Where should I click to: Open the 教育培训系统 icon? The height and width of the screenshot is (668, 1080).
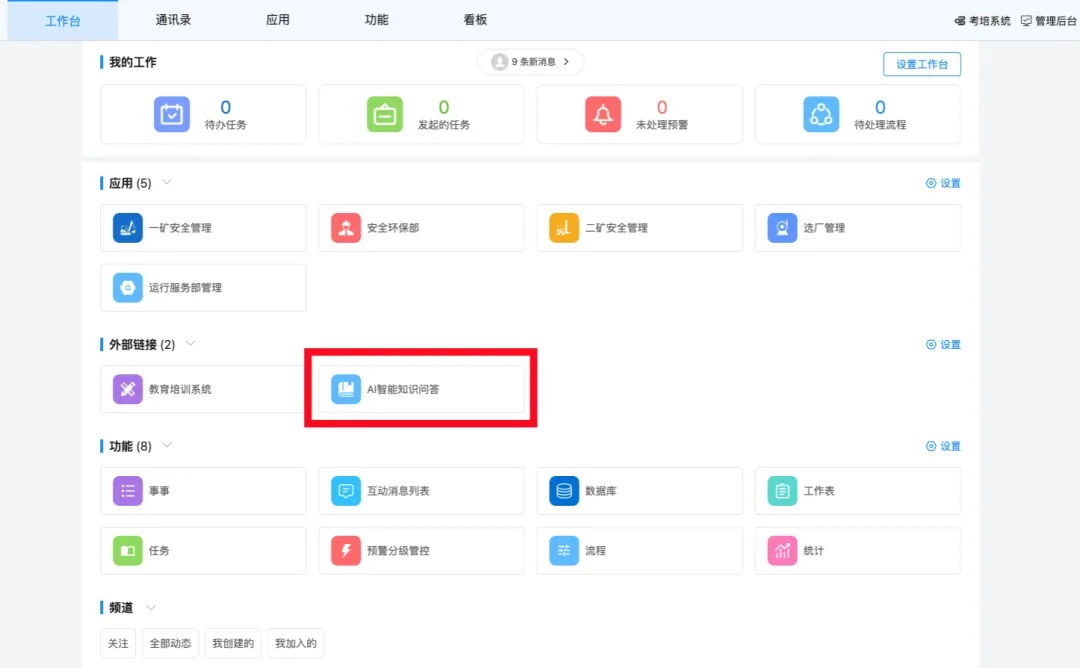(x=128, y=389)
